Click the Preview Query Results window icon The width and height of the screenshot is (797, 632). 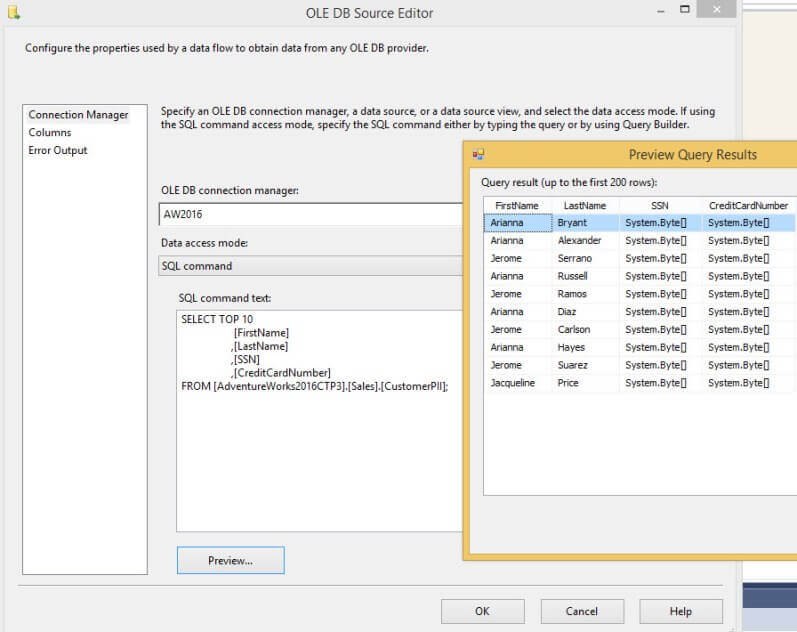(478, 155)
